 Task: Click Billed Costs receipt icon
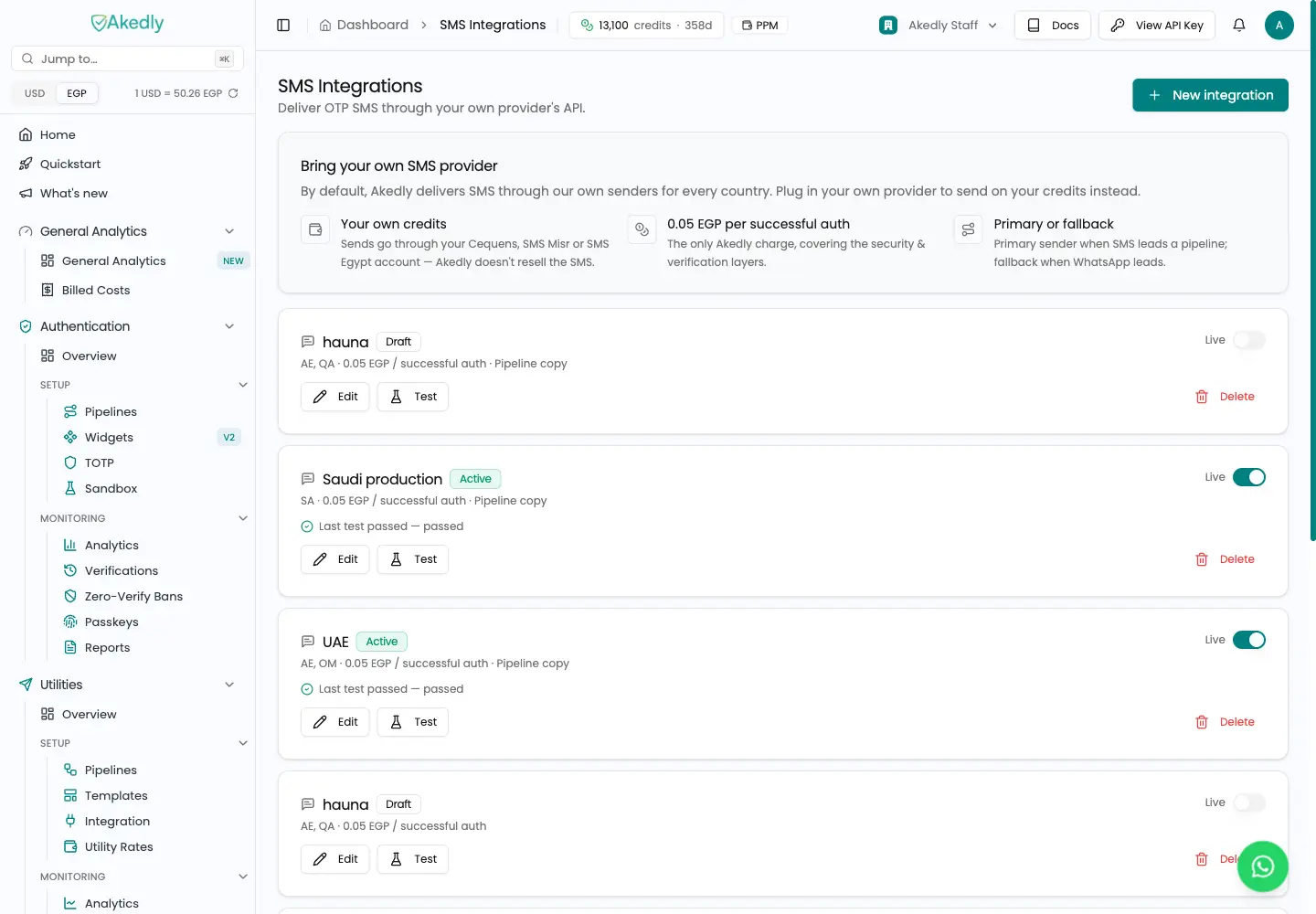[48, 290]
